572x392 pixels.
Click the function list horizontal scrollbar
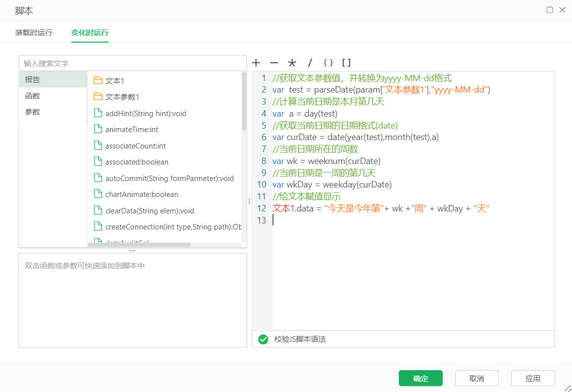coord(139,245)
